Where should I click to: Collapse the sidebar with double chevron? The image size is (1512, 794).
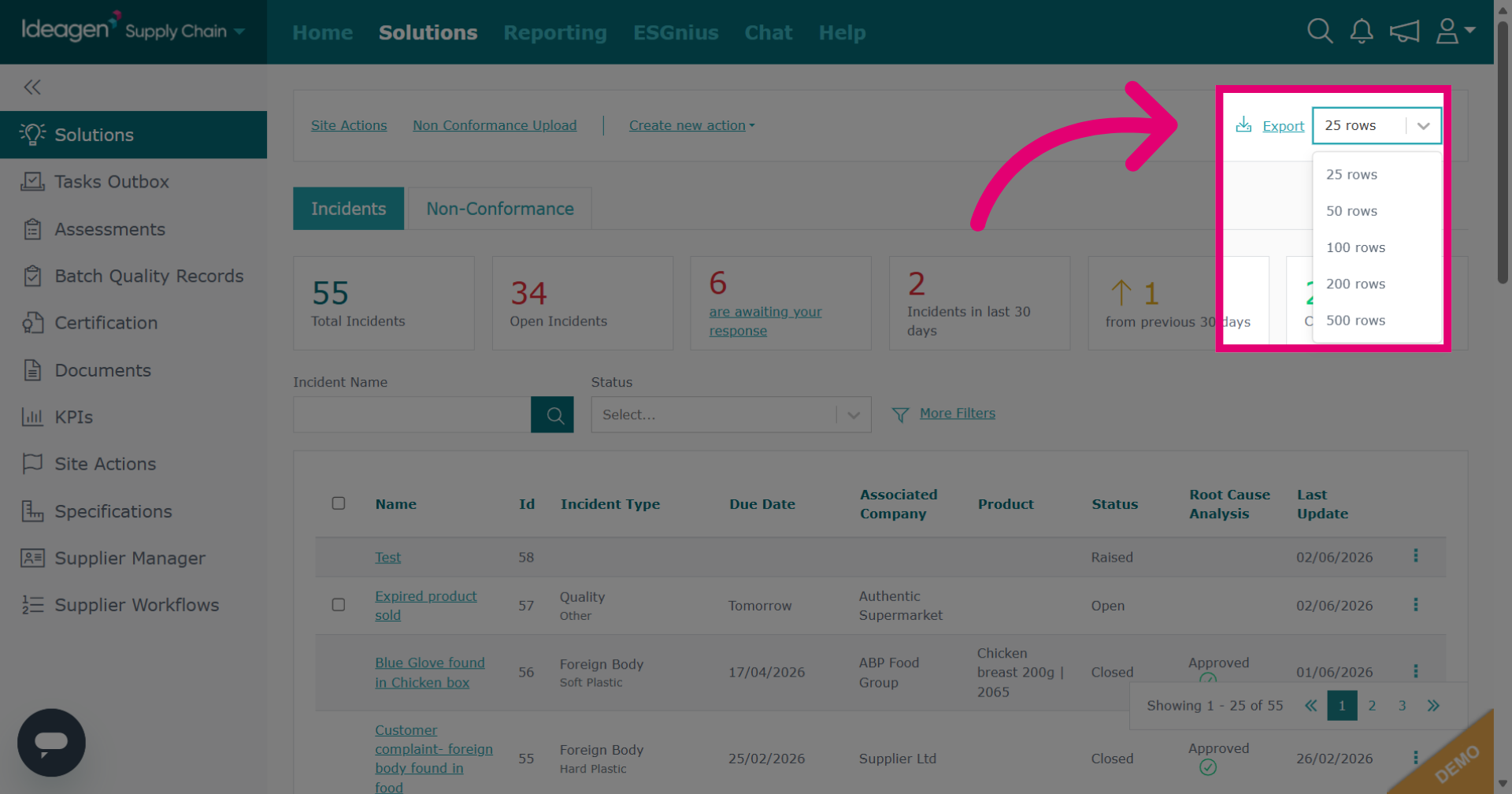coord(32,87)
